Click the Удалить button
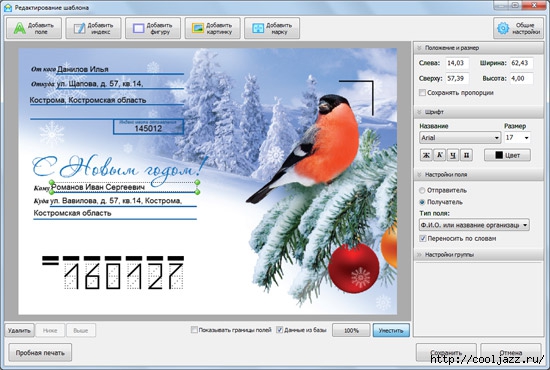The width and height of the screenshot is (550, 370). [20, 330]
